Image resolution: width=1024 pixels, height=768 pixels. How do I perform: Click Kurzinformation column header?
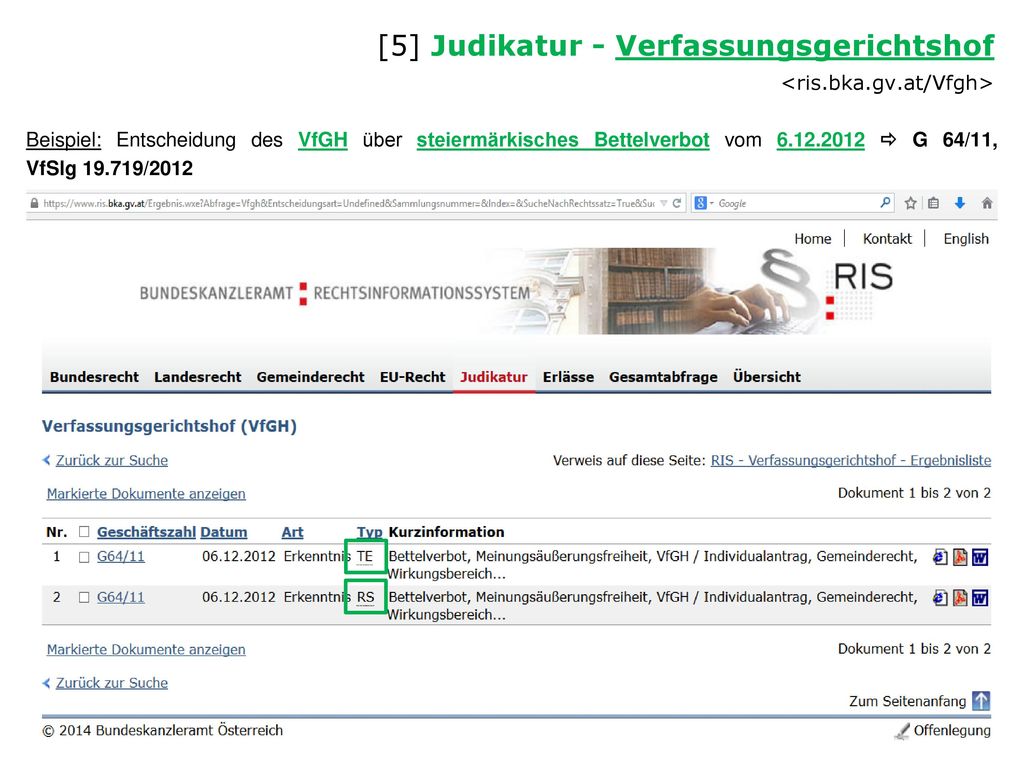tap(446, 532)
